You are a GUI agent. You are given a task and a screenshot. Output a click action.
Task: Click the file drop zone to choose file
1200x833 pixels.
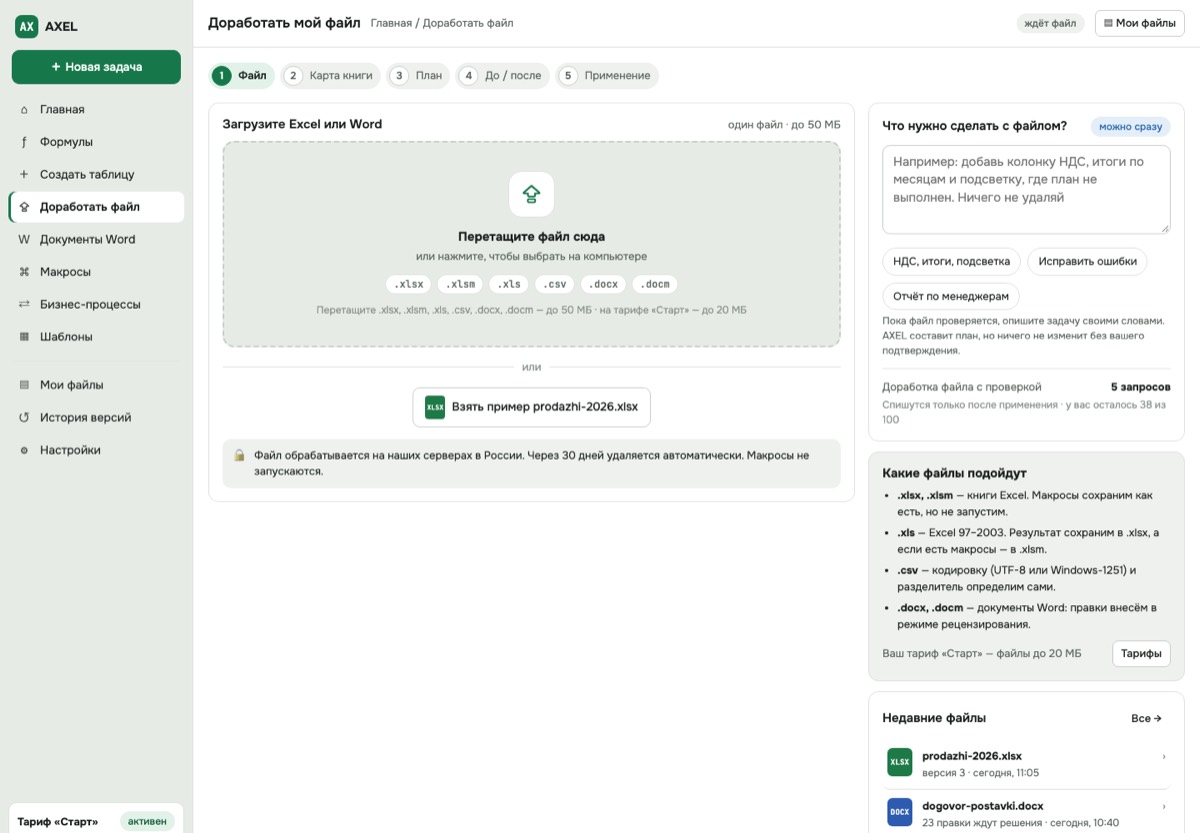point(531,244)
